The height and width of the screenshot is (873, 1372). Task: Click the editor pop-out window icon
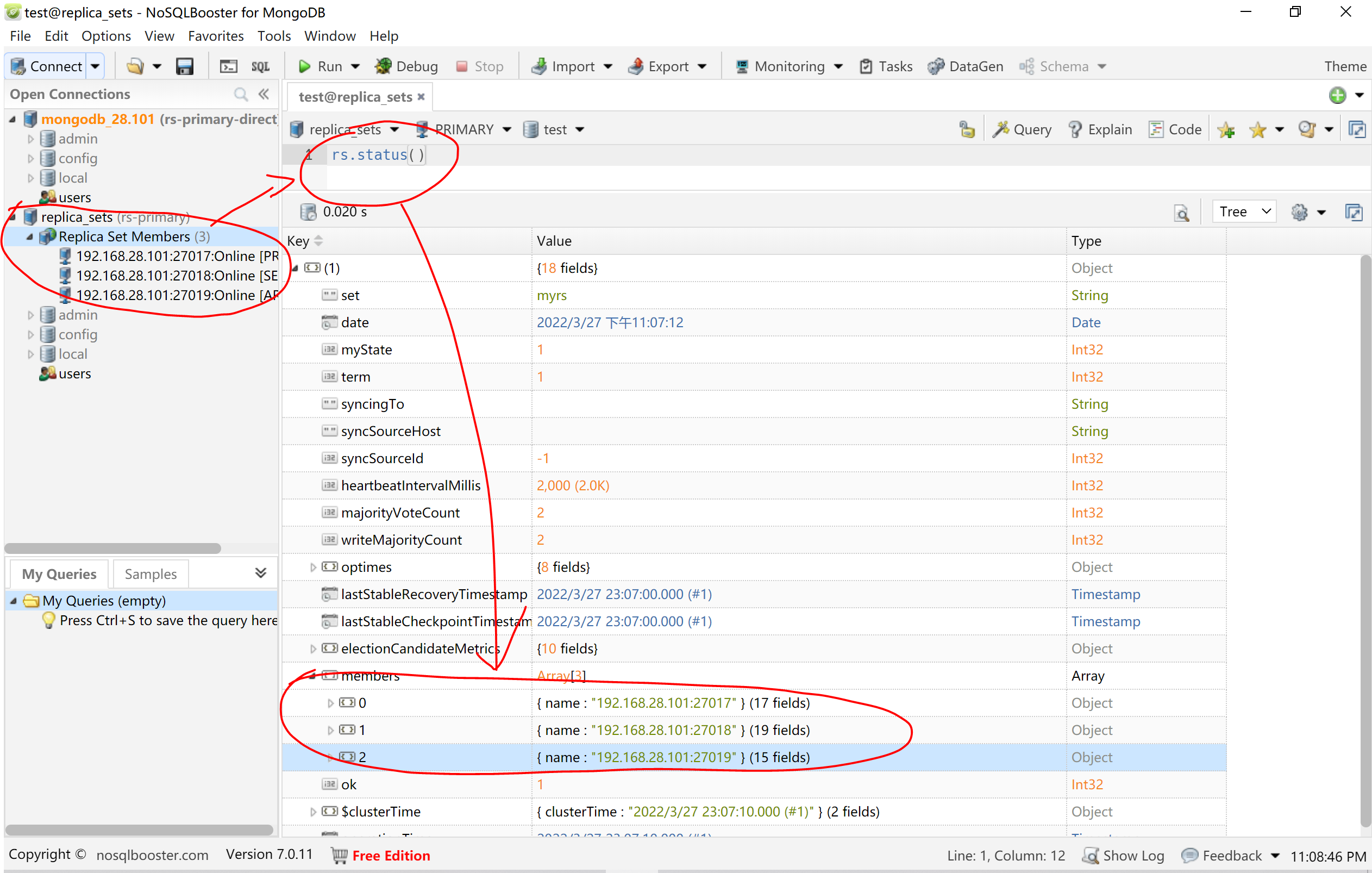click(x=1357, y=130)
